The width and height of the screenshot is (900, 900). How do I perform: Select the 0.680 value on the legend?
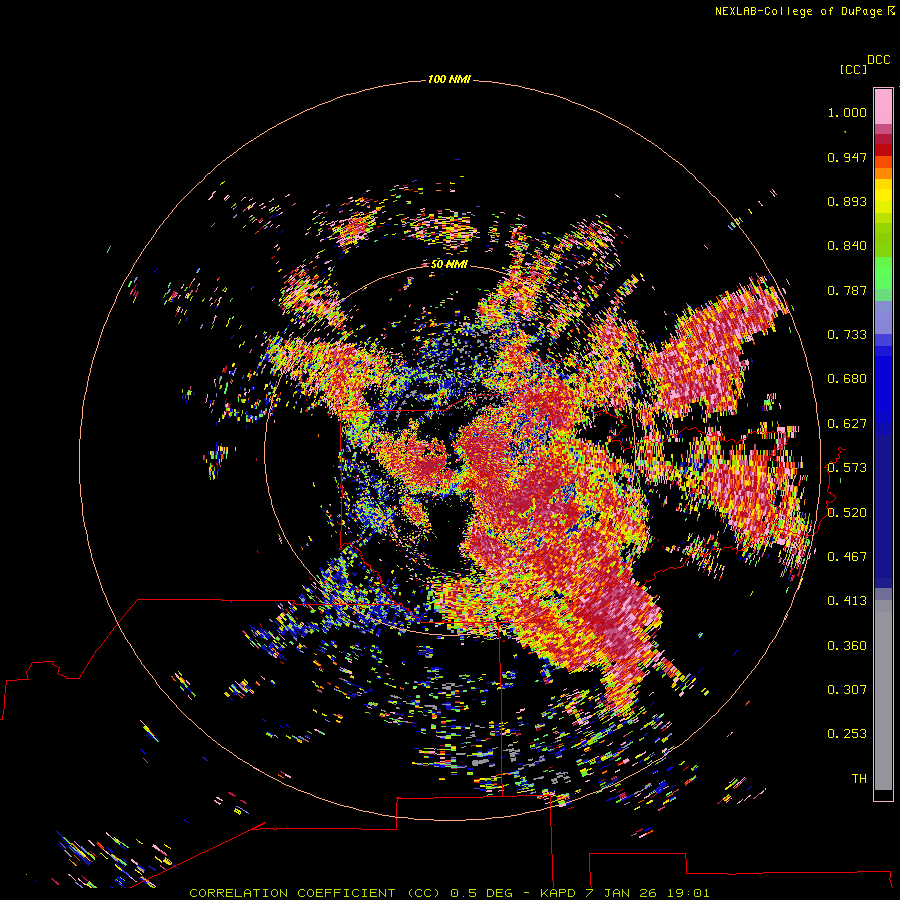point(847,379)
